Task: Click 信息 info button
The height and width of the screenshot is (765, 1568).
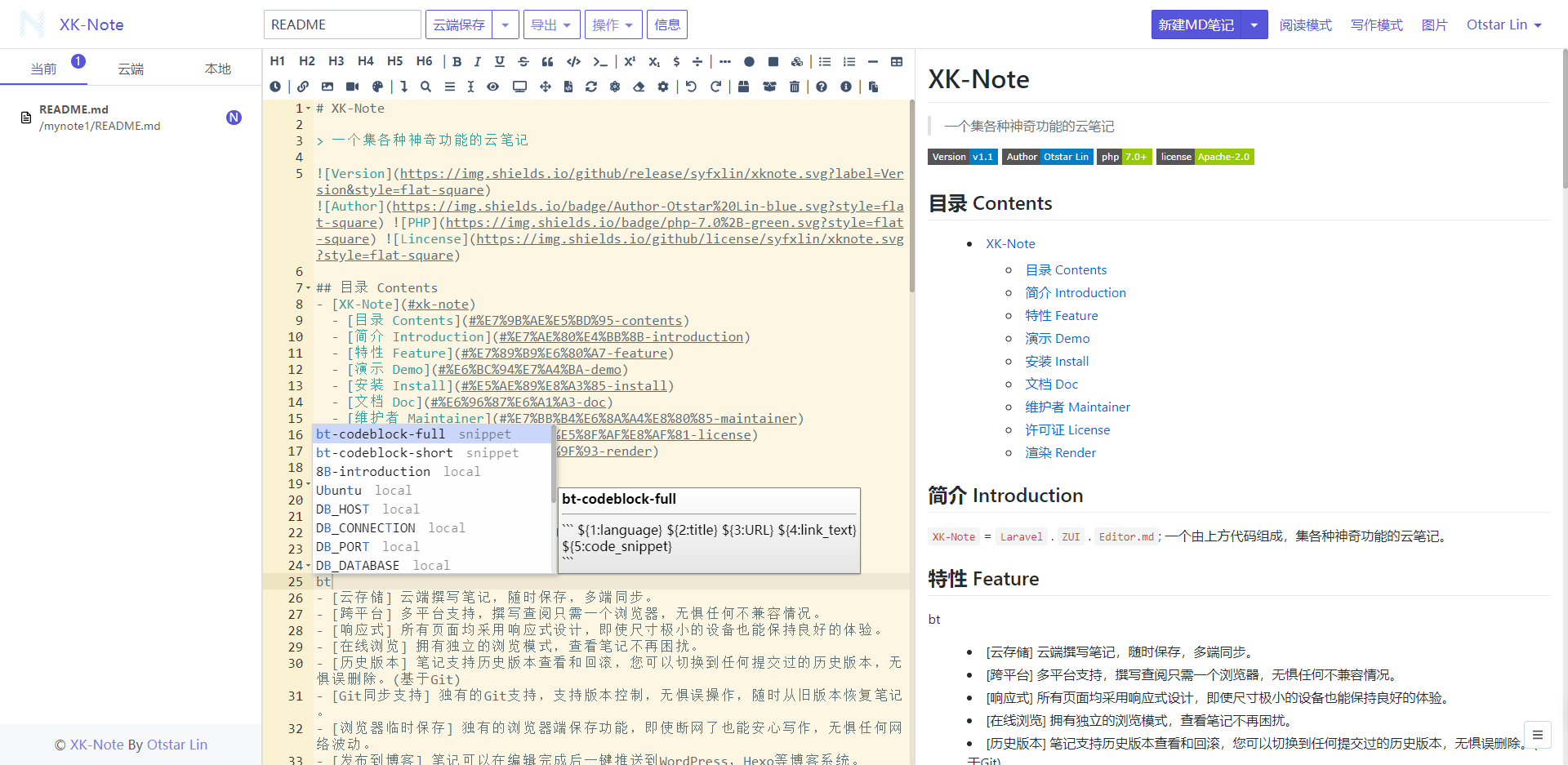Action: (x=667, y=24)
